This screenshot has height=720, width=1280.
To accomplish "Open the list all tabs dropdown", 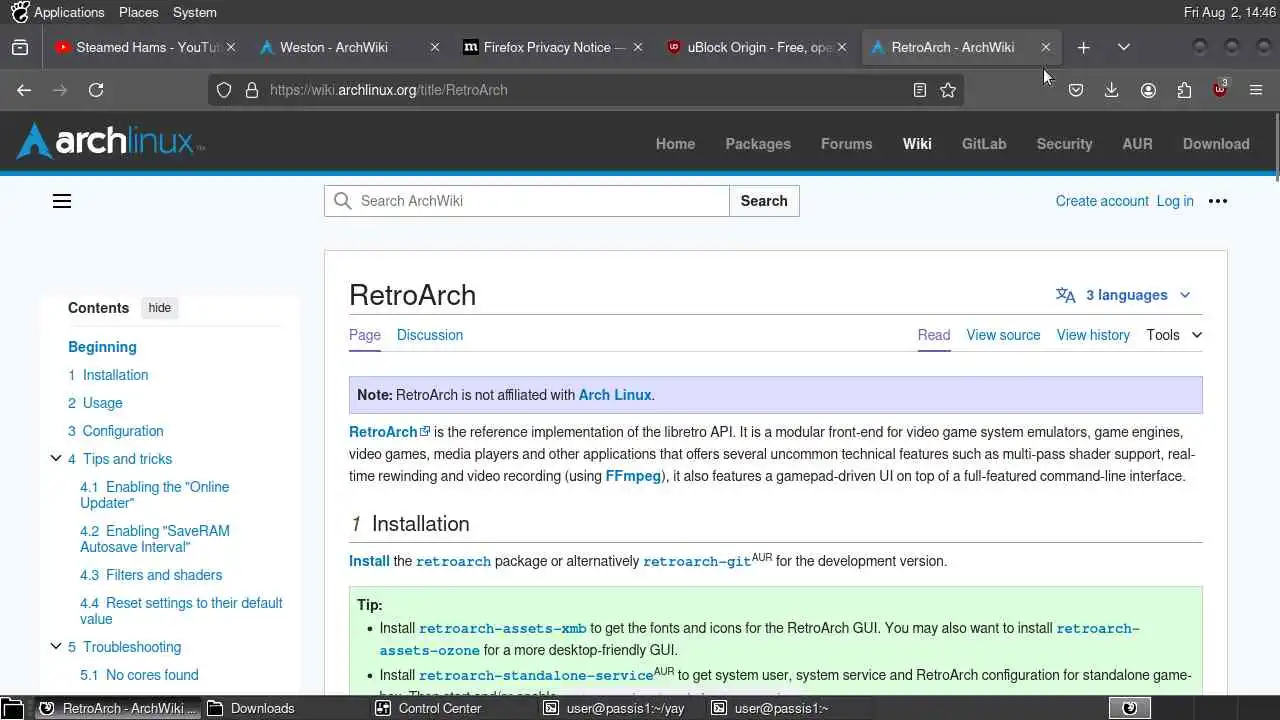I will pos(1124,47).
